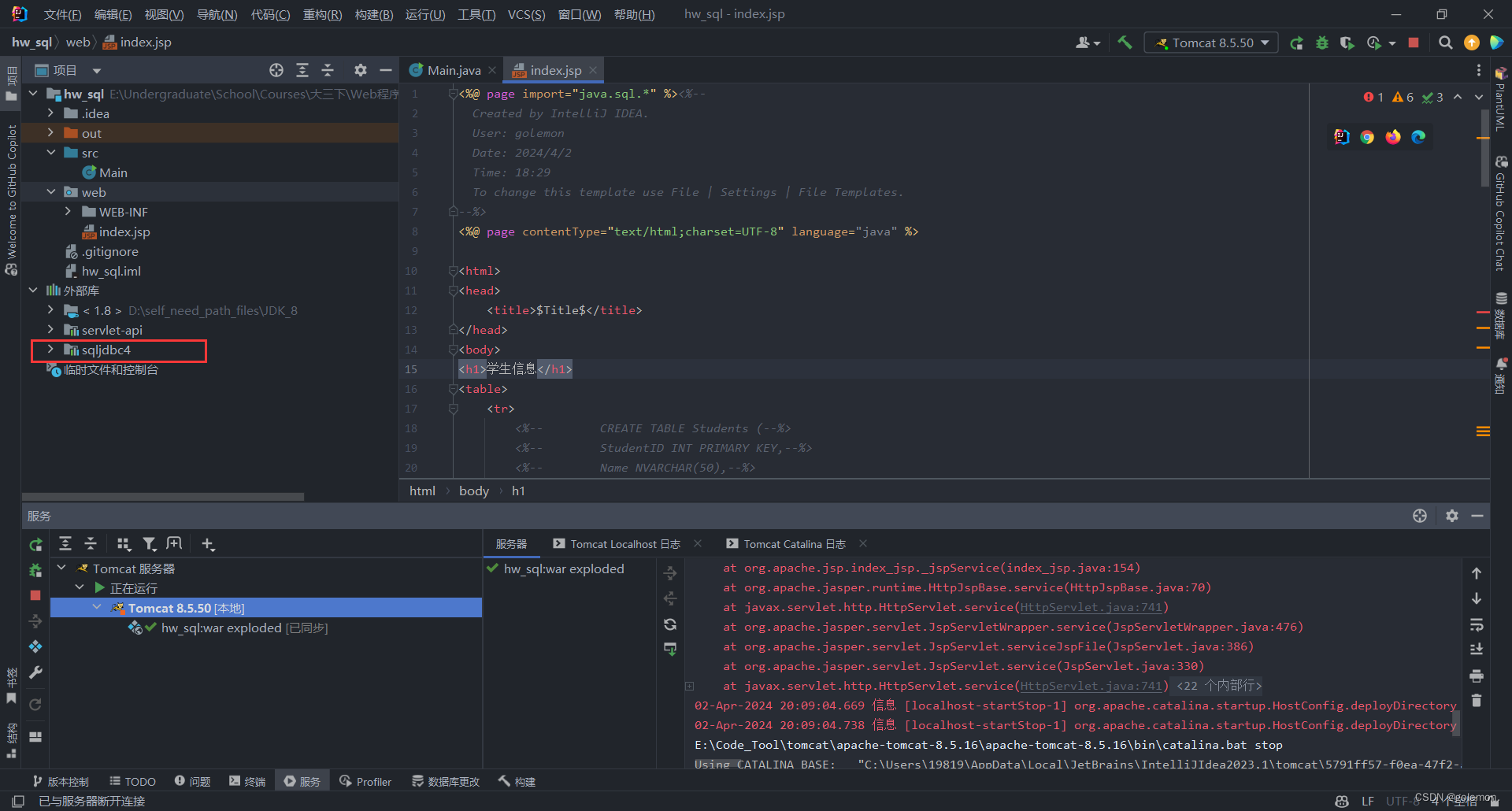The width and height of the screenshot is (1512, 811).
Task: Expand the WEB-INF folder
Action: tap(68, 212)
